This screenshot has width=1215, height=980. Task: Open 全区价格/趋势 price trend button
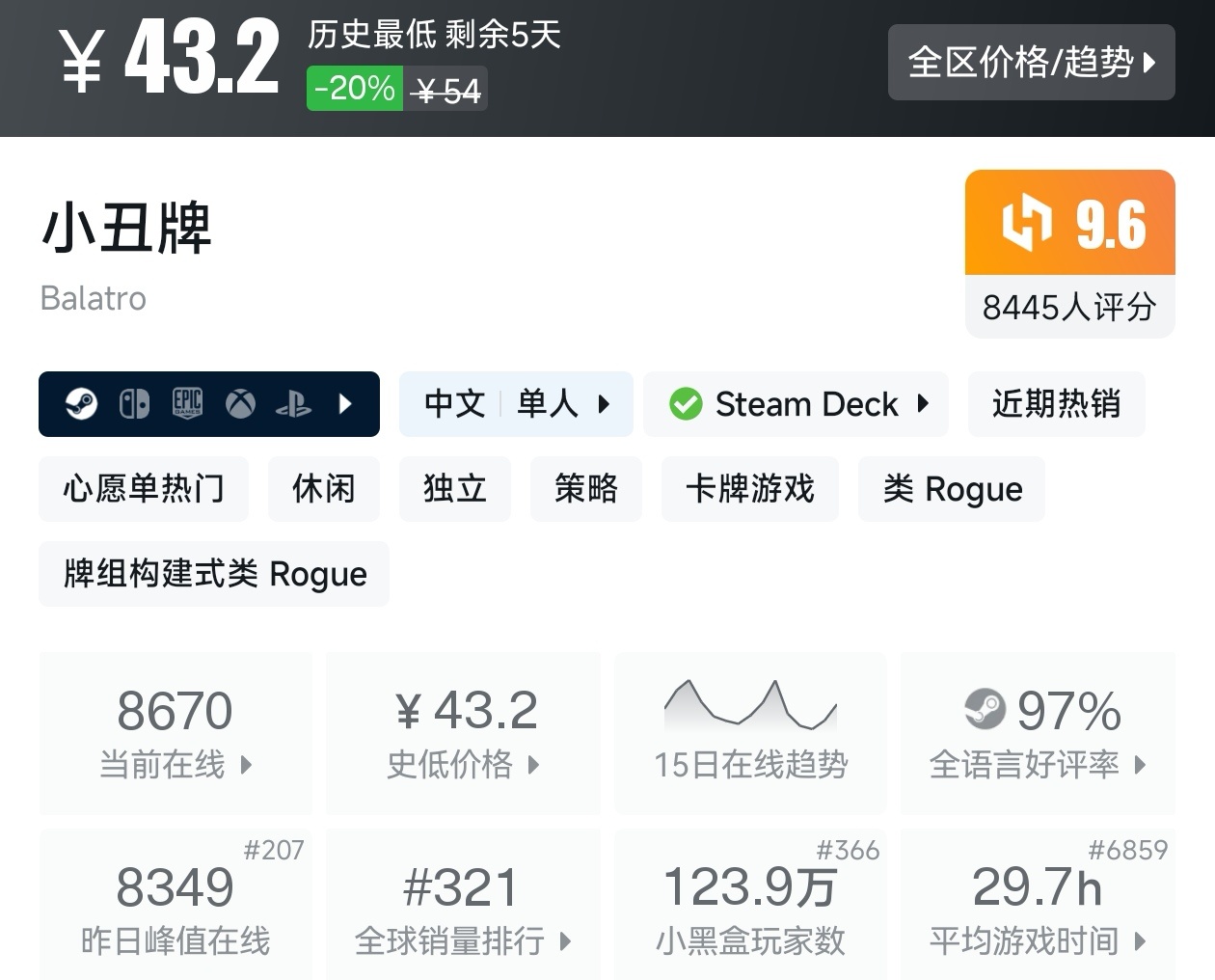pyautogui.click(x=1031, y=62)
